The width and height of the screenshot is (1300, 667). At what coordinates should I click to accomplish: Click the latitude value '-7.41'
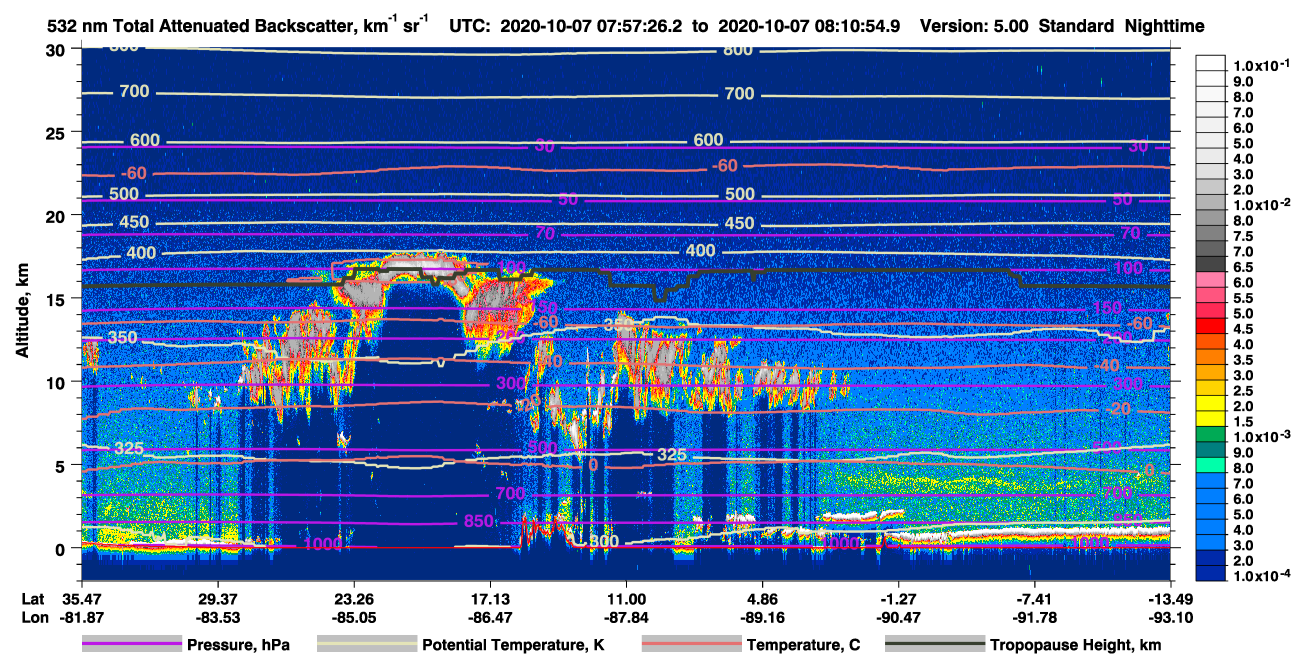(x=1035, y=598)
